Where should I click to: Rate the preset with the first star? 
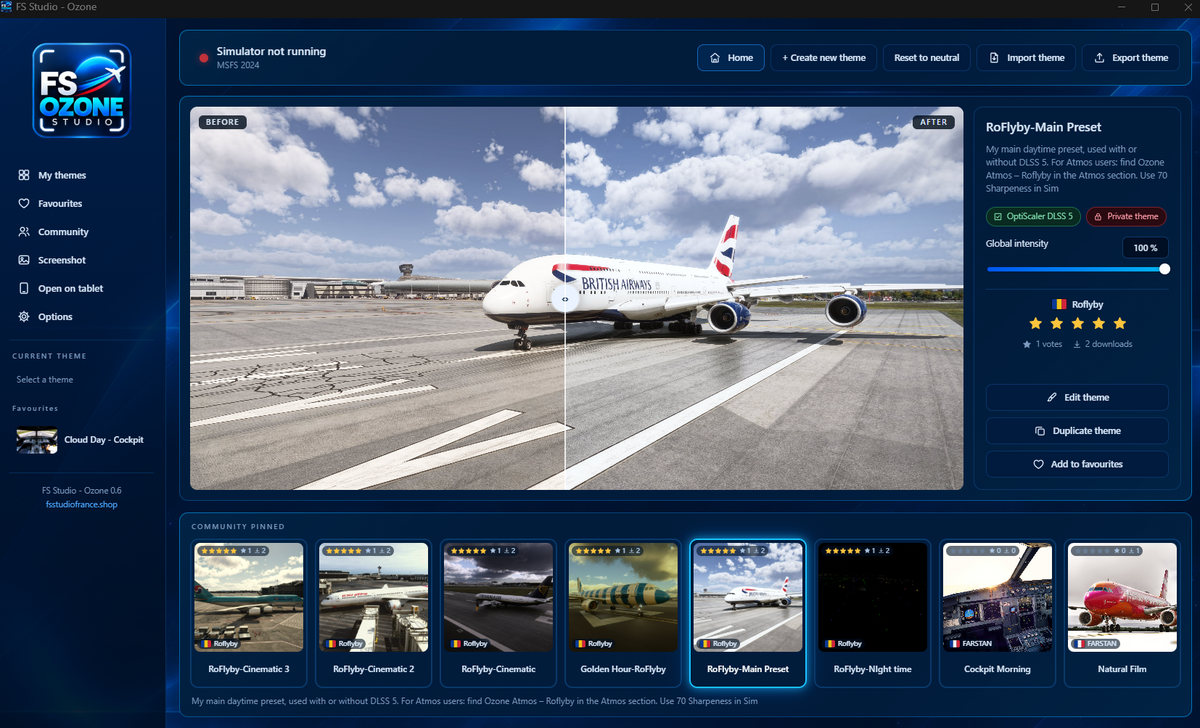pos(1035,323)
